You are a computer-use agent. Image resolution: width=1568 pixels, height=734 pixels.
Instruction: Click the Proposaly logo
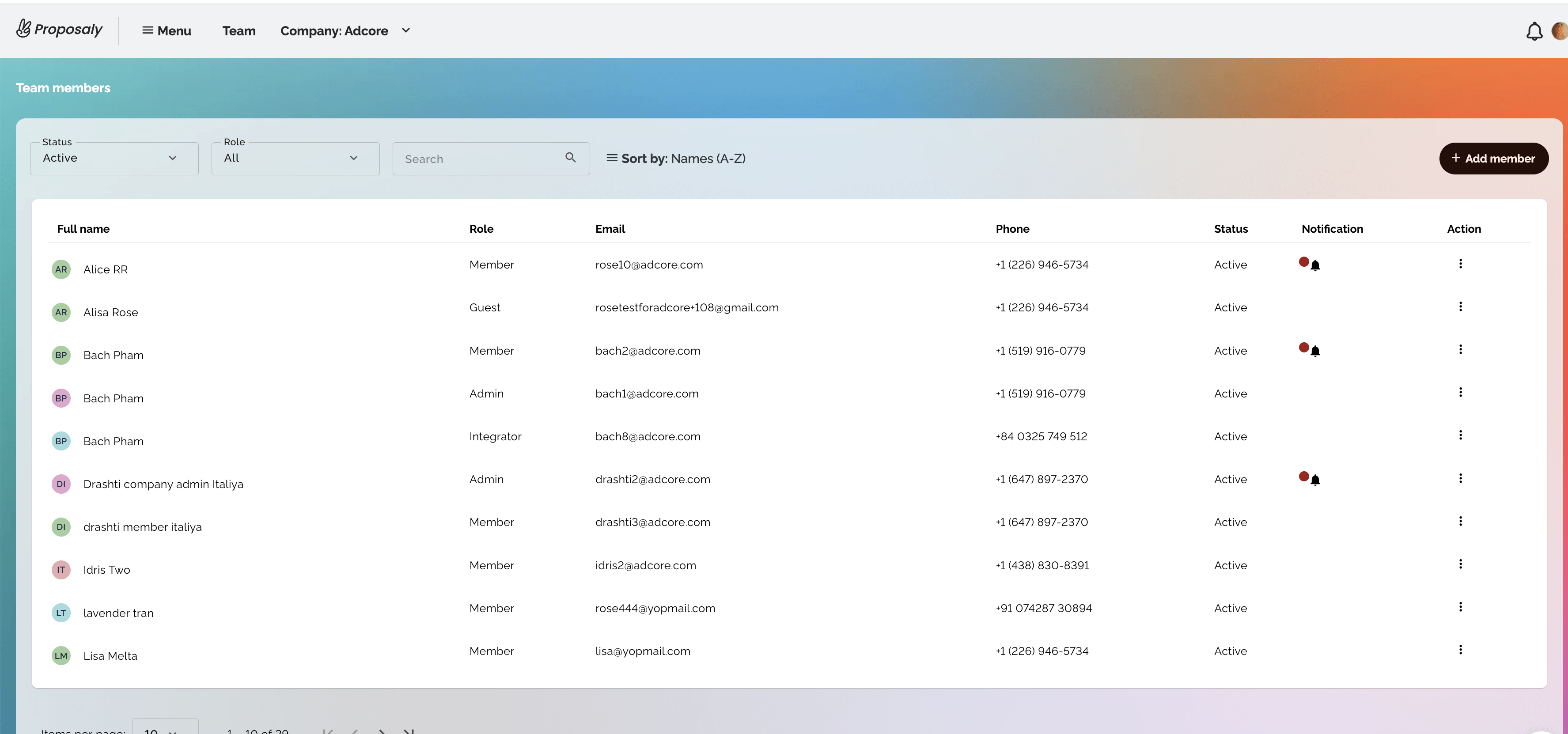[x=60, y=29]
